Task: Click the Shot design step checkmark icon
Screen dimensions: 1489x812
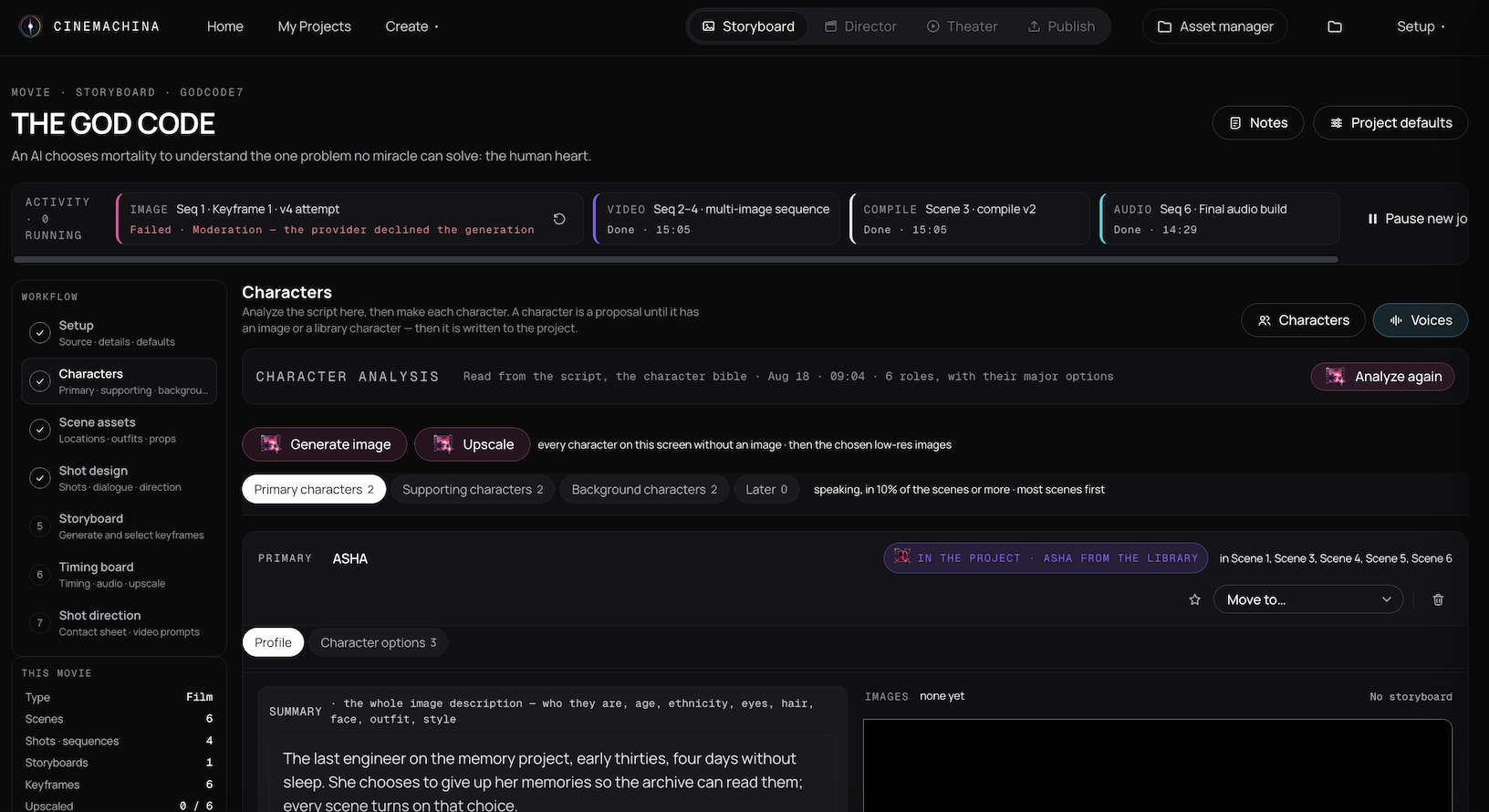Action: pos(40,478)
